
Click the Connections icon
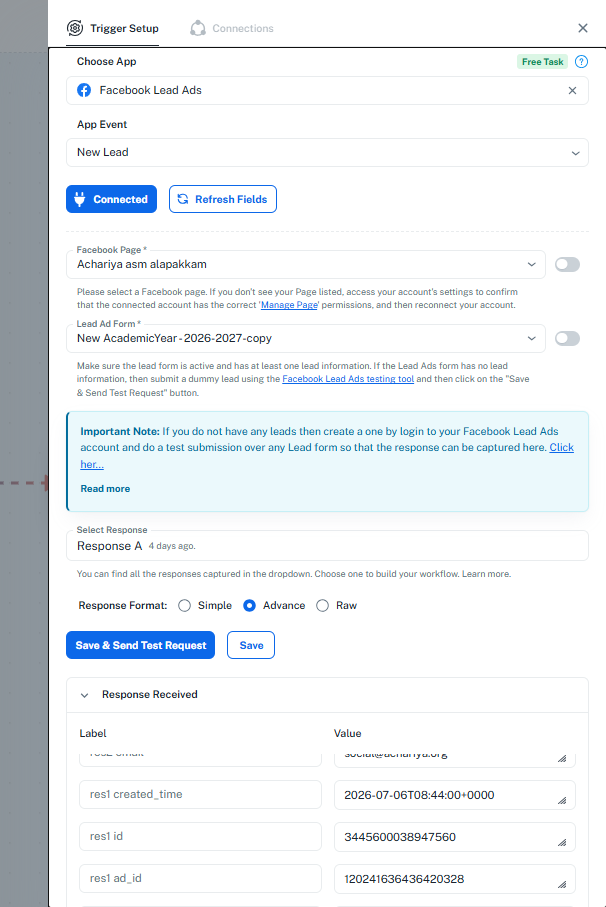[x=198, y=28]
